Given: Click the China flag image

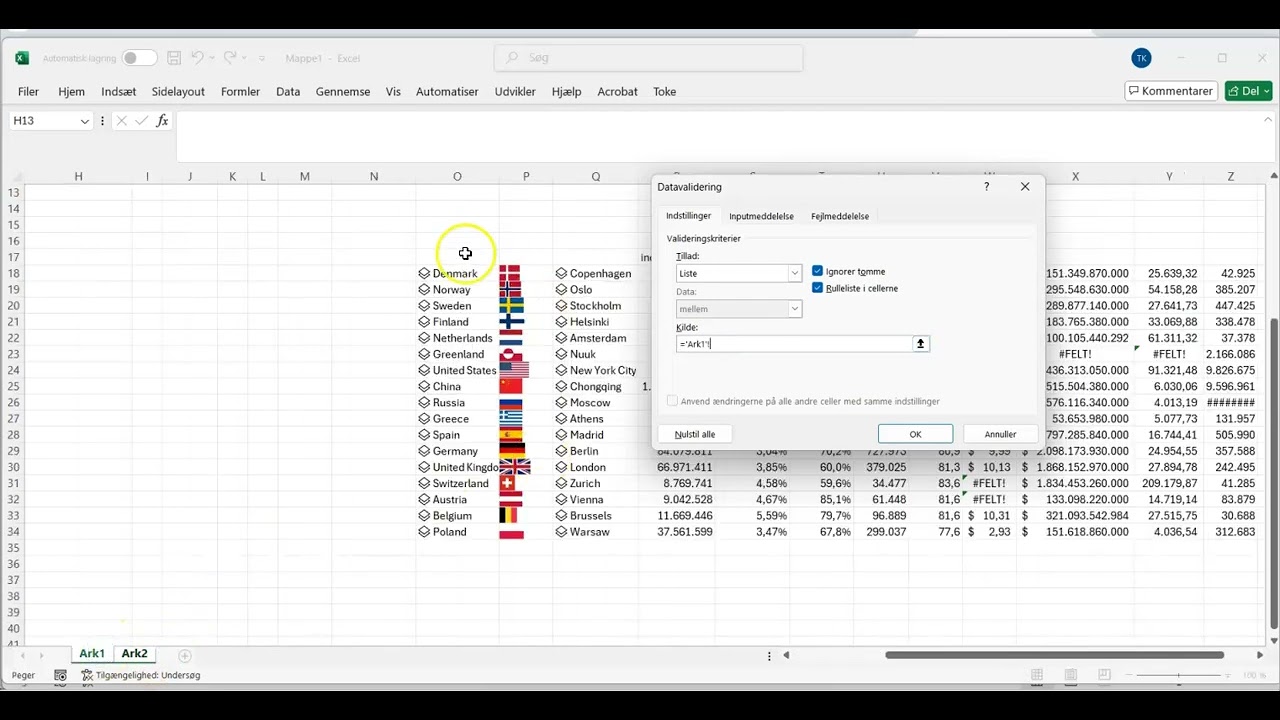Looking at the screenshot, I should click(x=510, y=386).
